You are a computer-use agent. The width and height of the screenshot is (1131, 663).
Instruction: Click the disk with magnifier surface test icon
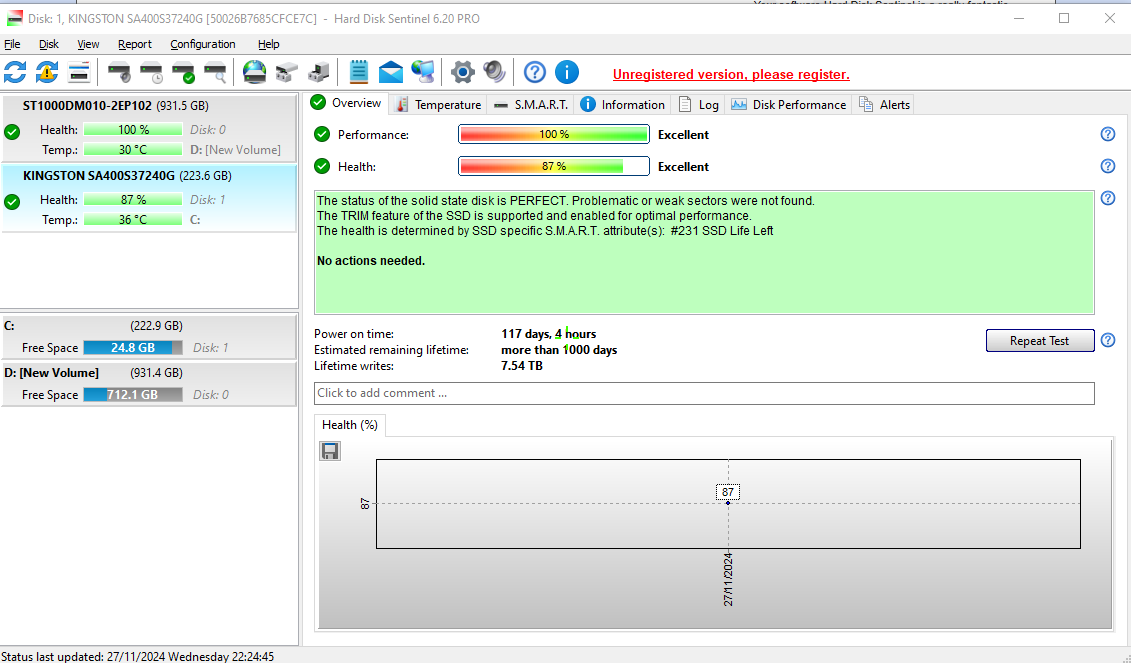coord(215,72)
